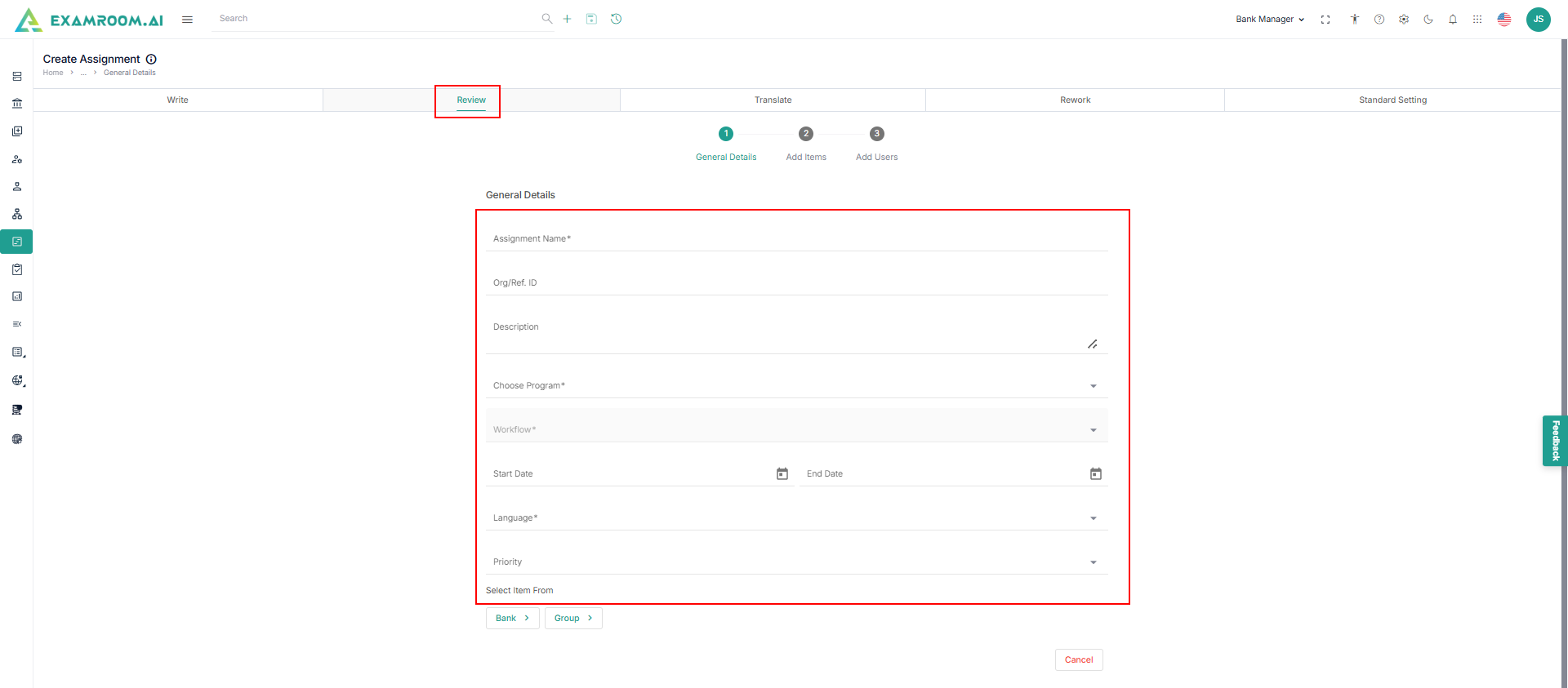The width and height of the screenshot is (1568, 688).
Task: Click the Group button
Action: click(573, 618)
